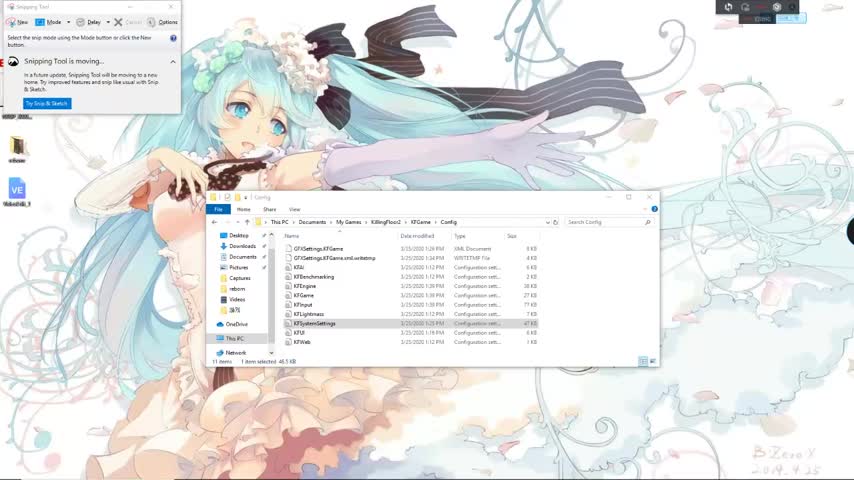
Task: Click the Snipping Tool help icon
Action: [x=173, y=38]
